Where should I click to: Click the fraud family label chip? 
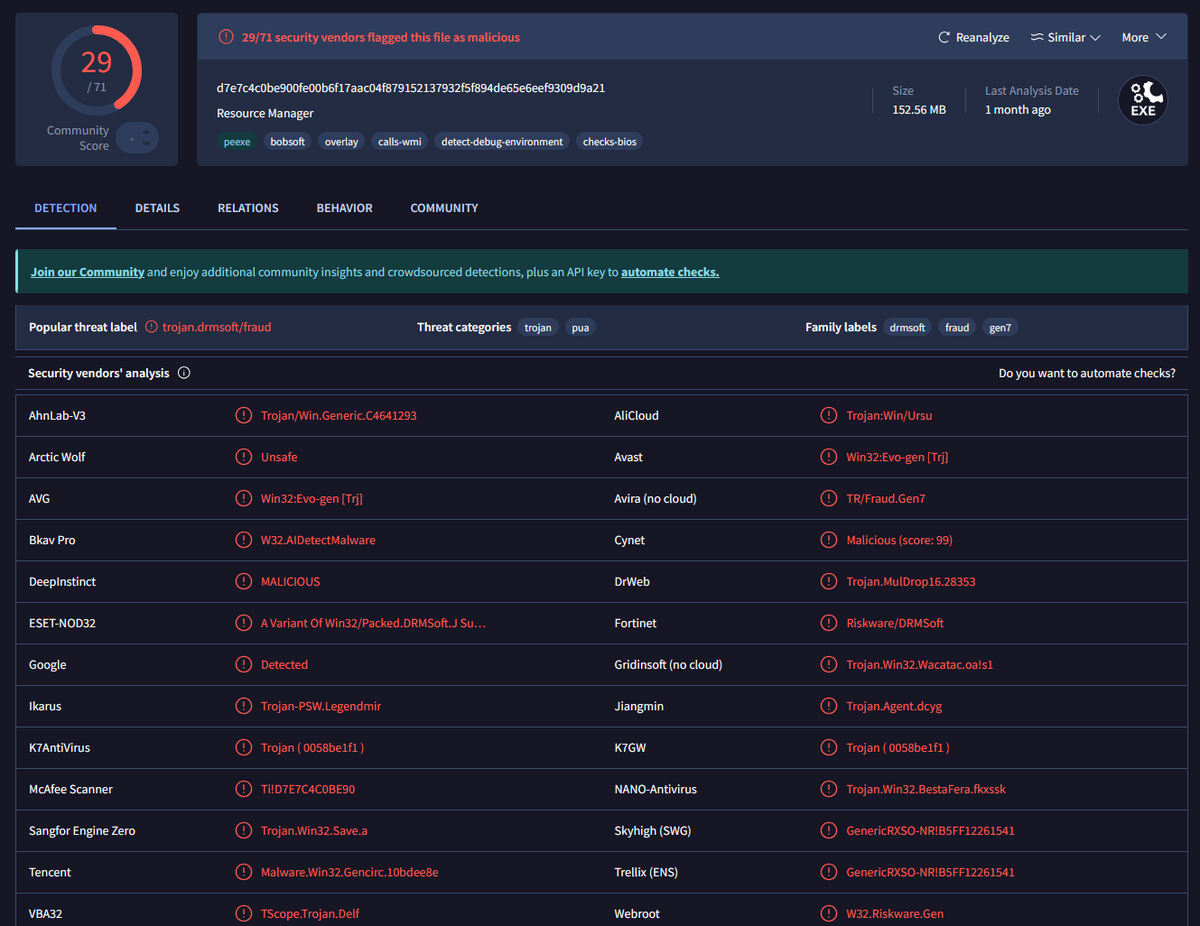coord(957,327)
